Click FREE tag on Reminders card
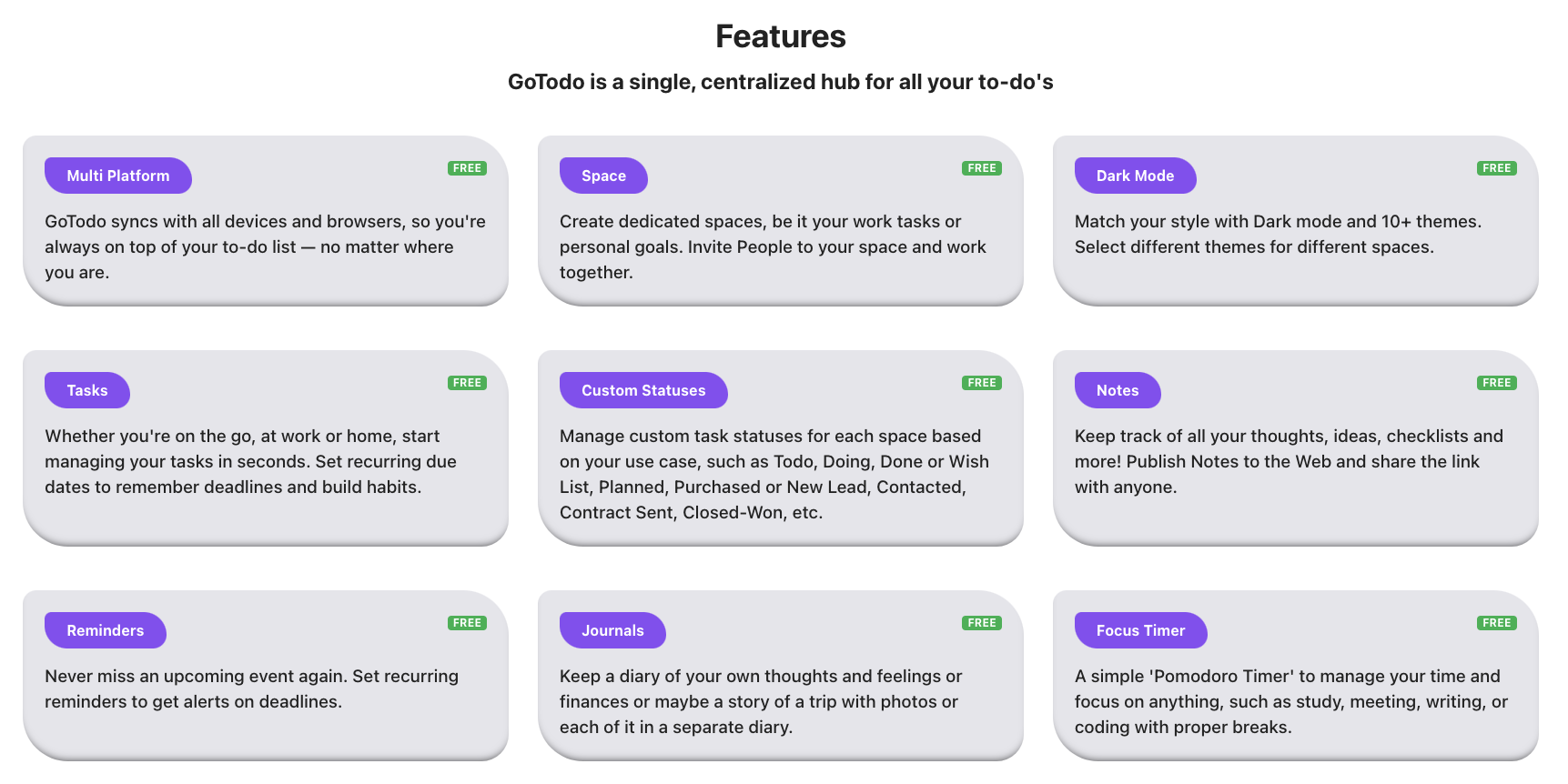Image resolution: width=1568 pixels, height=784 pixels. coord(467,623)
